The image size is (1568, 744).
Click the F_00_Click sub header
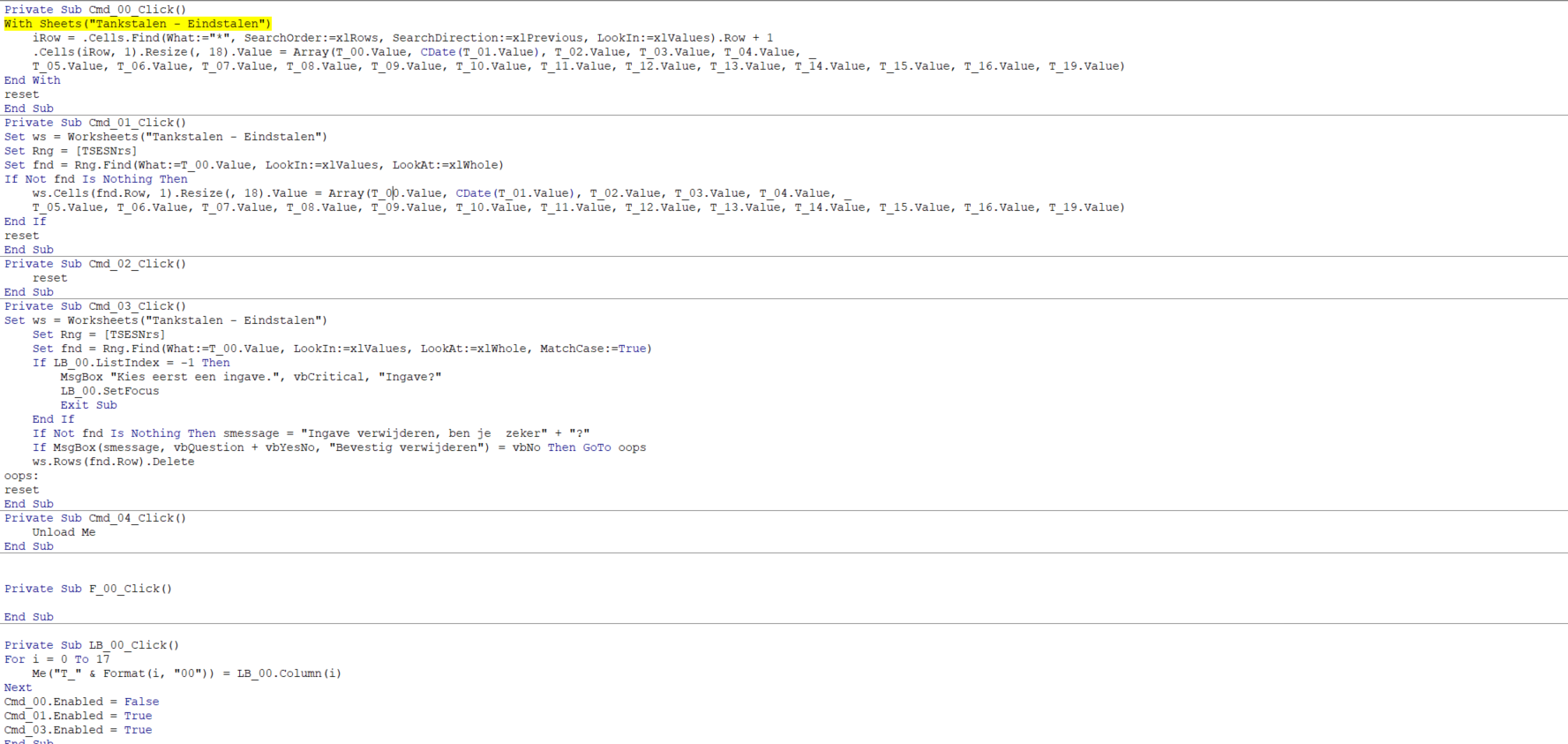88,589
